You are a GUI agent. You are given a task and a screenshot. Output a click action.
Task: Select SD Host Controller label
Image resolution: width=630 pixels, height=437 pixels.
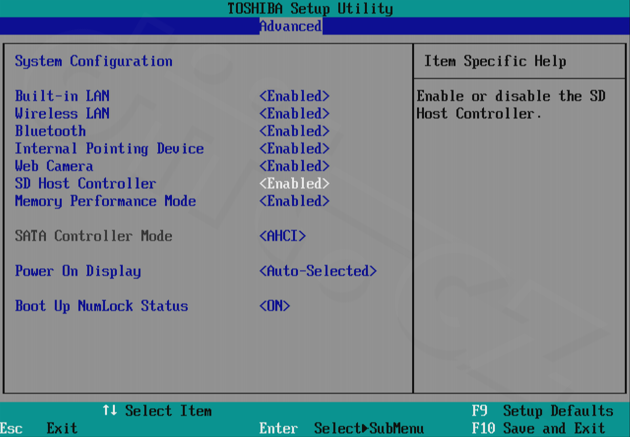pos(86,184)
